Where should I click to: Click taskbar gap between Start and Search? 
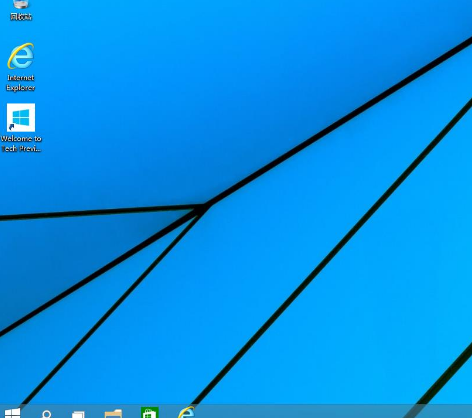(x=31, y=412)
